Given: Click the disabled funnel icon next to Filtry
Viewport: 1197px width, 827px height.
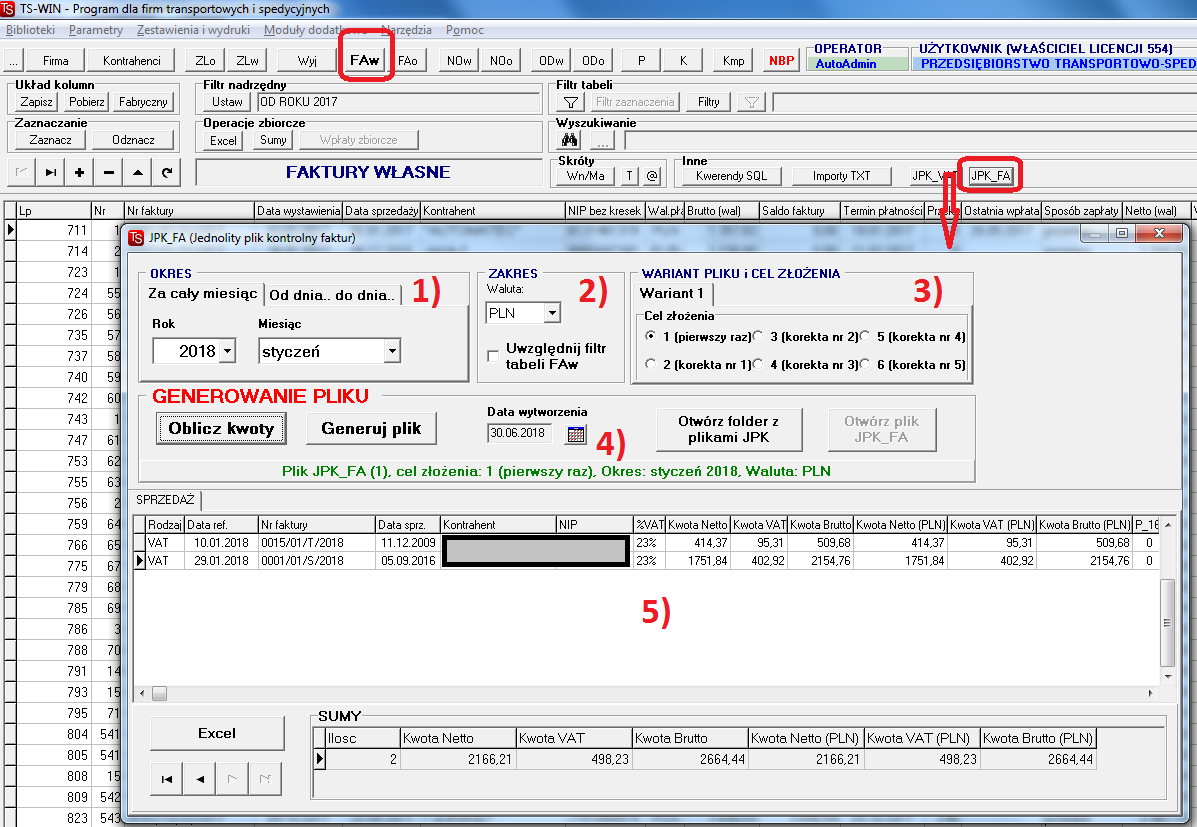Looking at the screenshot, I should tap(751, 102).
